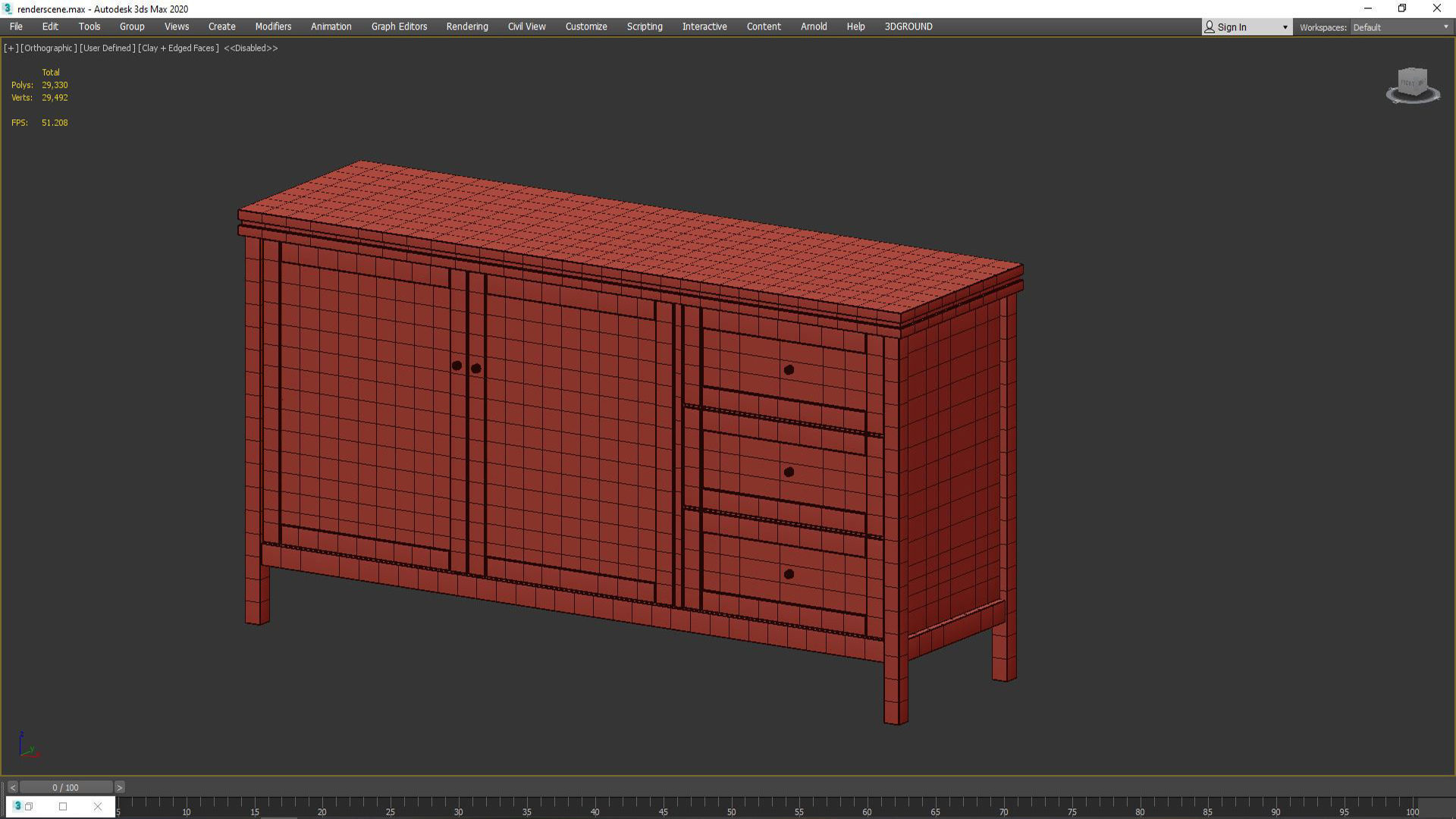Minimize the 3ds Max window

(1368, 8)
